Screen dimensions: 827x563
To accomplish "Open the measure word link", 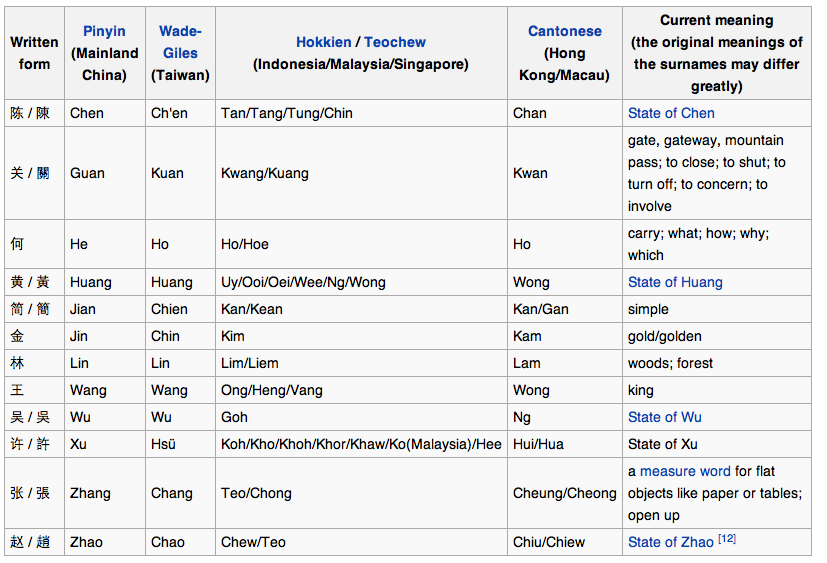I will click(685, 471).
